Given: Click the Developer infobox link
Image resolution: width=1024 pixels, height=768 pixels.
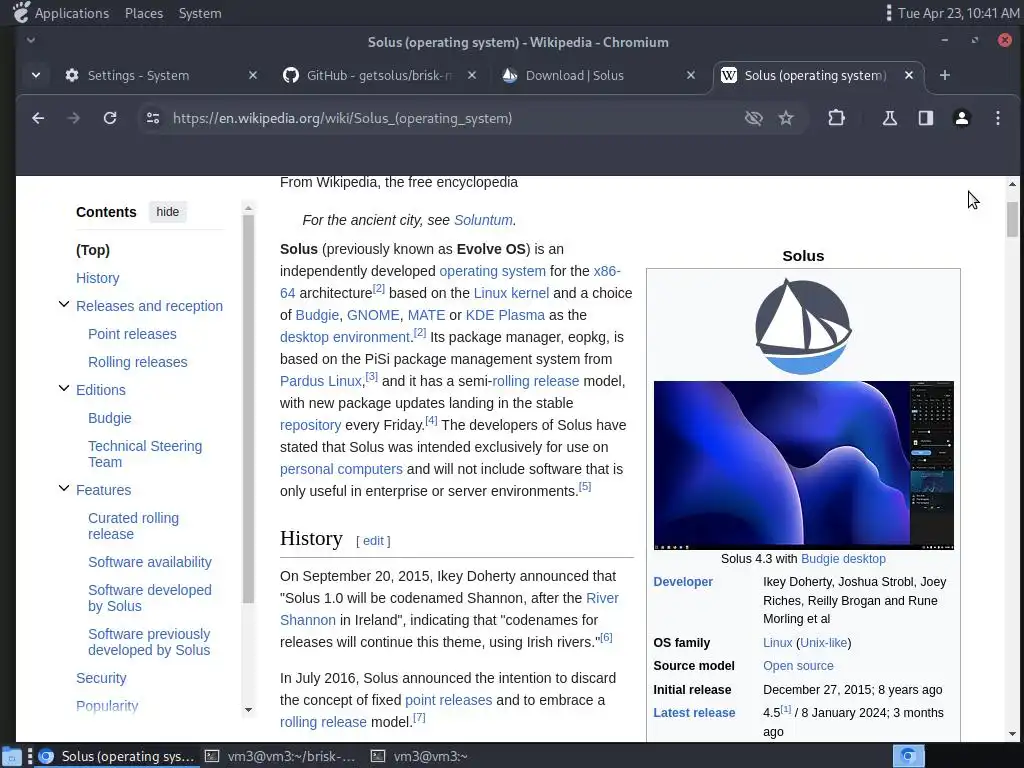Looking at the screenshot, I should click(x=682, y=581).
